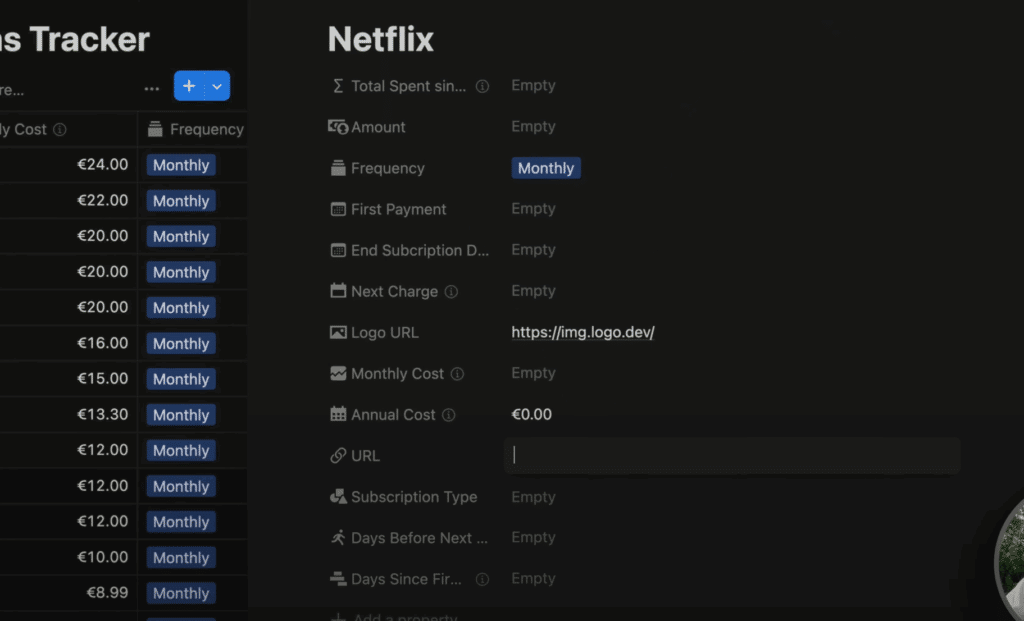1024x621 pixels.
Task: Click the Subscription Type shapes icon
Action: click(338, 497)
